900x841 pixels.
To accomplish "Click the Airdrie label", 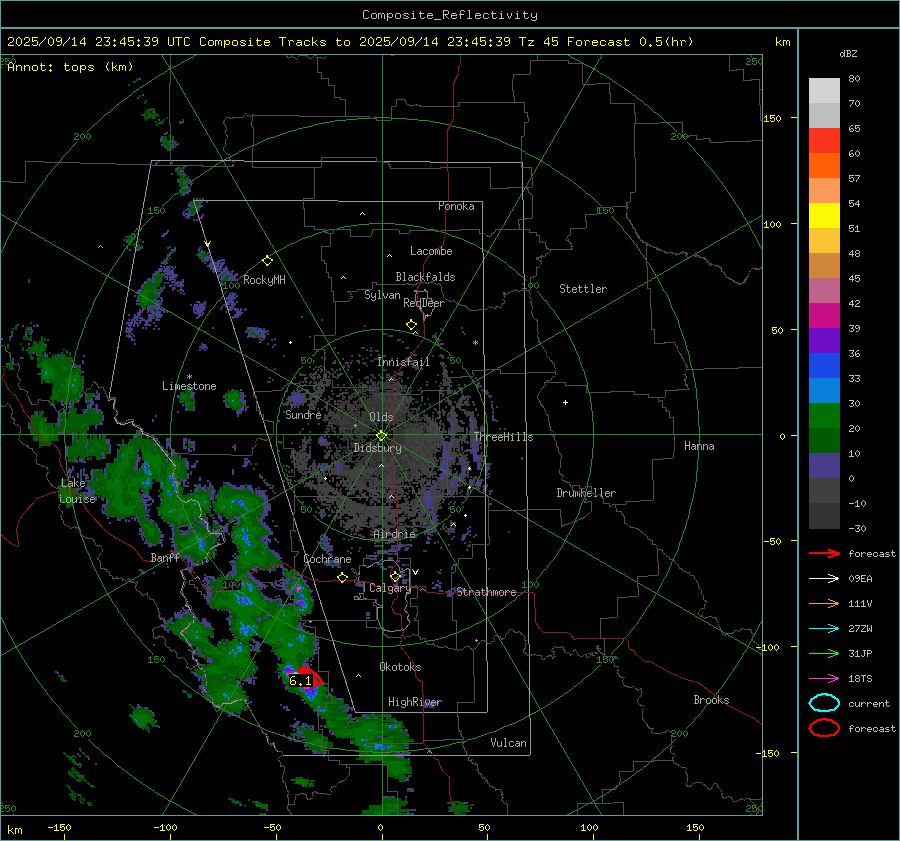I will tap(394, 534).
